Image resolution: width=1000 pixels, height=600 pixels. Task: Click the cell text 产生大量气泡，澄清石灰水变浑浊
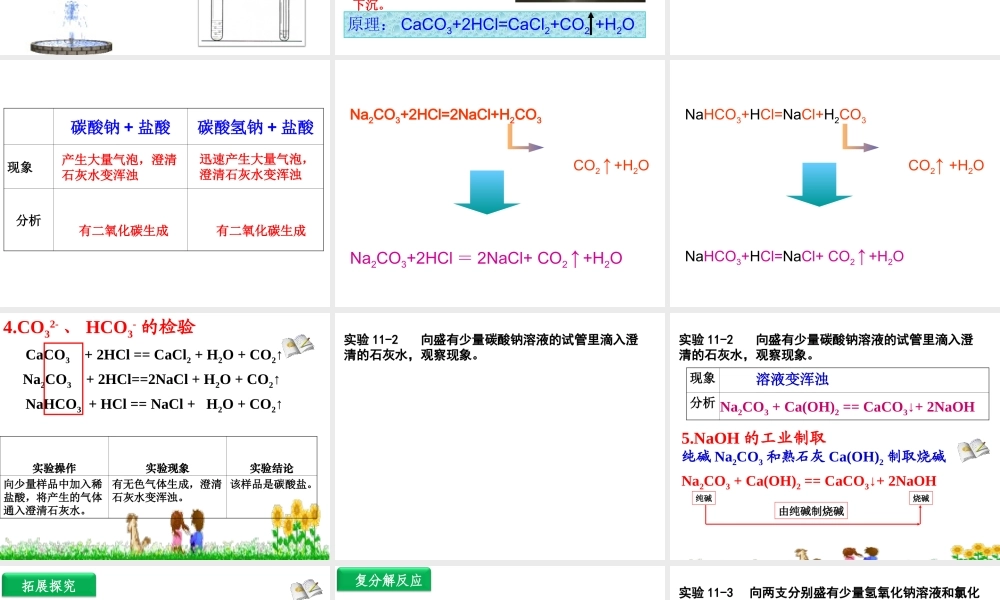[119, 167]
